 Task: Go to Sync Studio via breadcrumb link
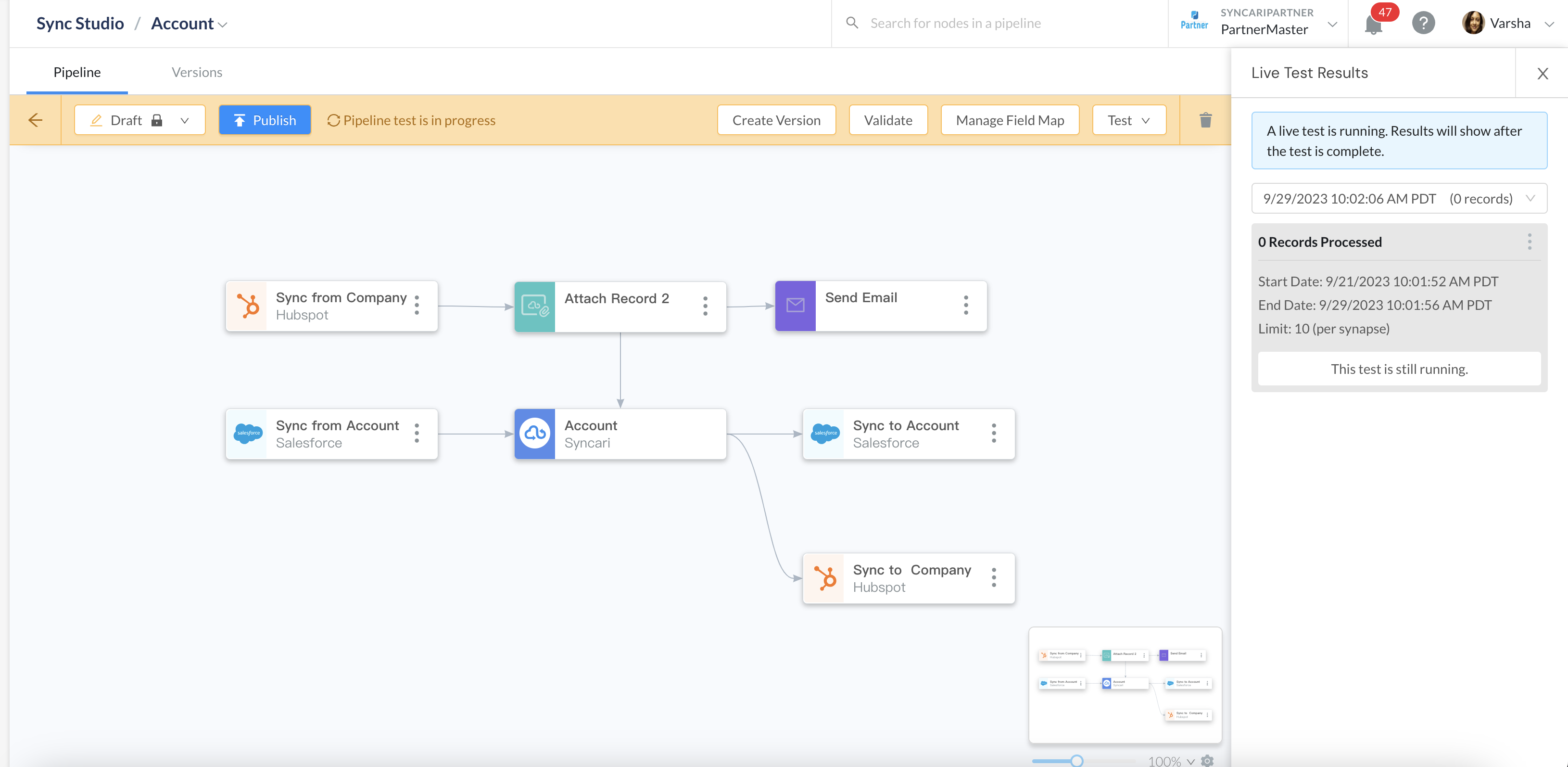80,23
